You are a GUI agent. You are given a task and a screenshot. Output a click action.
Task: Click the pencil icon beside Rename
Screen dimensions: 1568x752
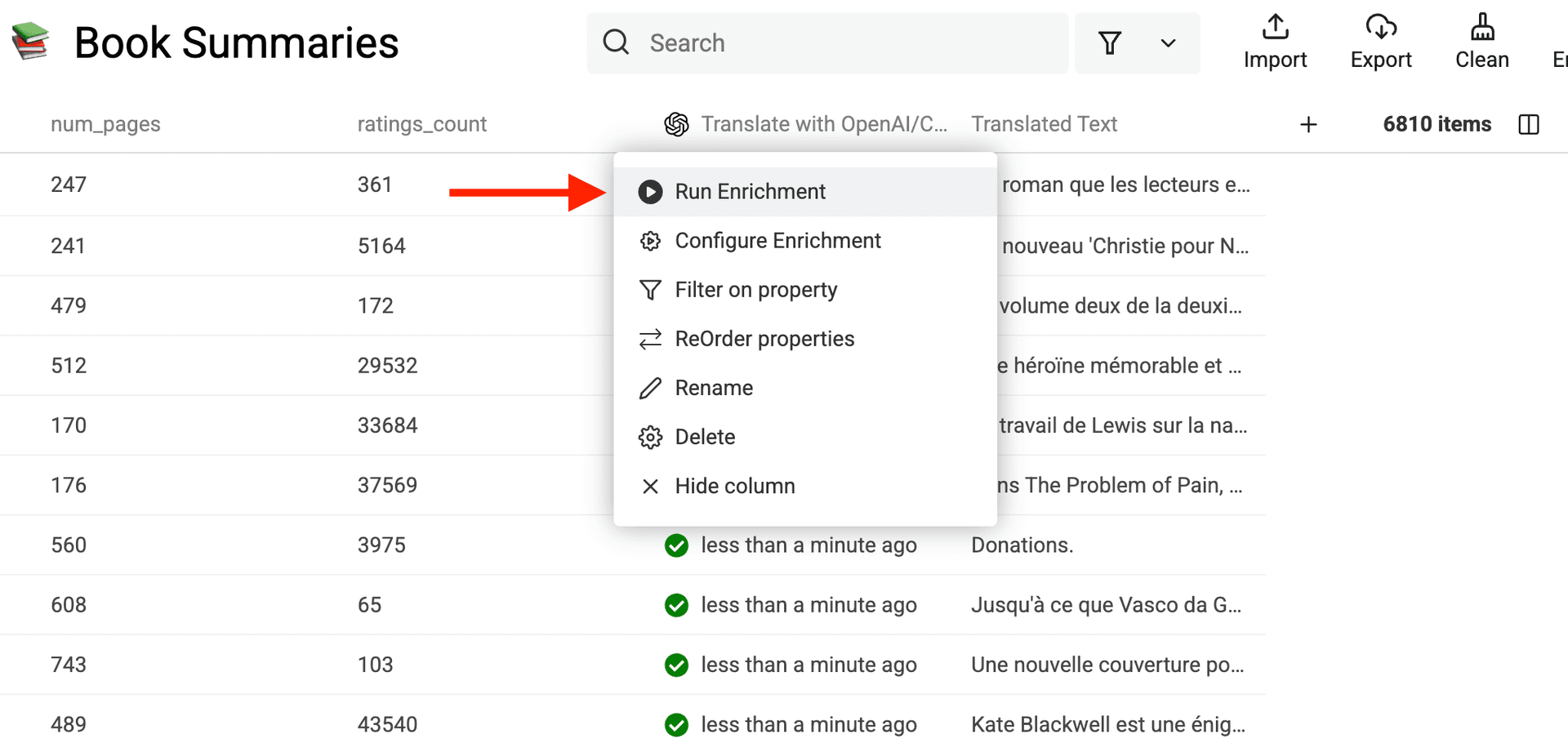(650, 388)
